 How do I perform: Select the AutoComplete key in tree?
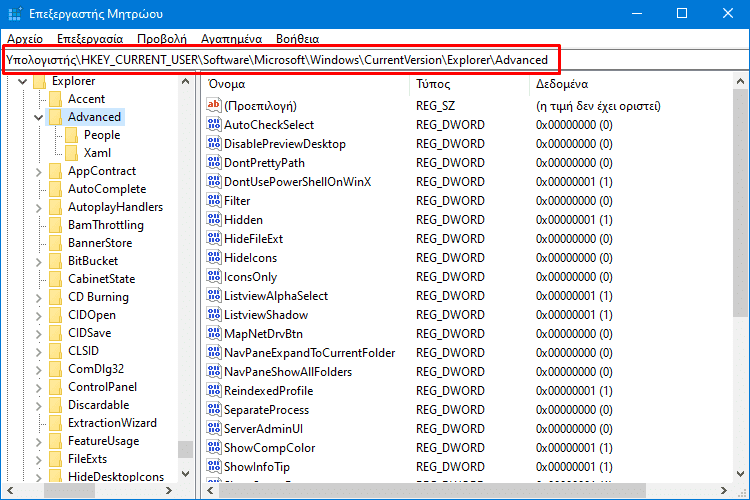(x=107, y=189)
